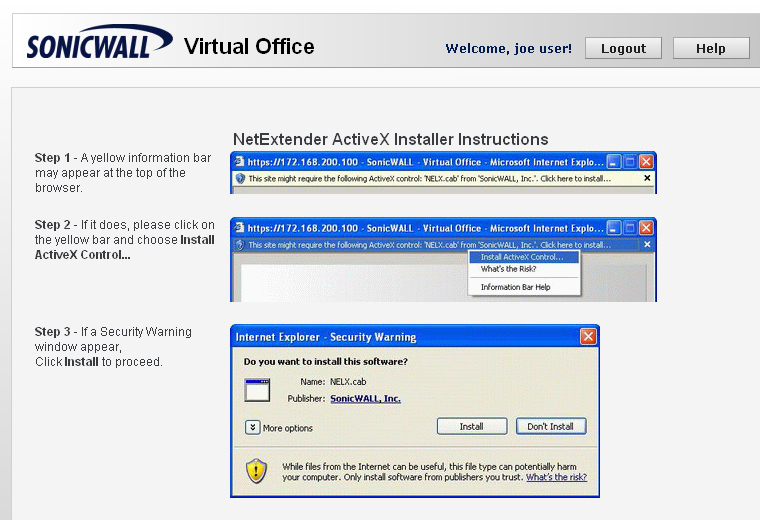Screen dimensions: 760x520
Task: Maximize the Step 1 browser window
Action: [630, 161]
